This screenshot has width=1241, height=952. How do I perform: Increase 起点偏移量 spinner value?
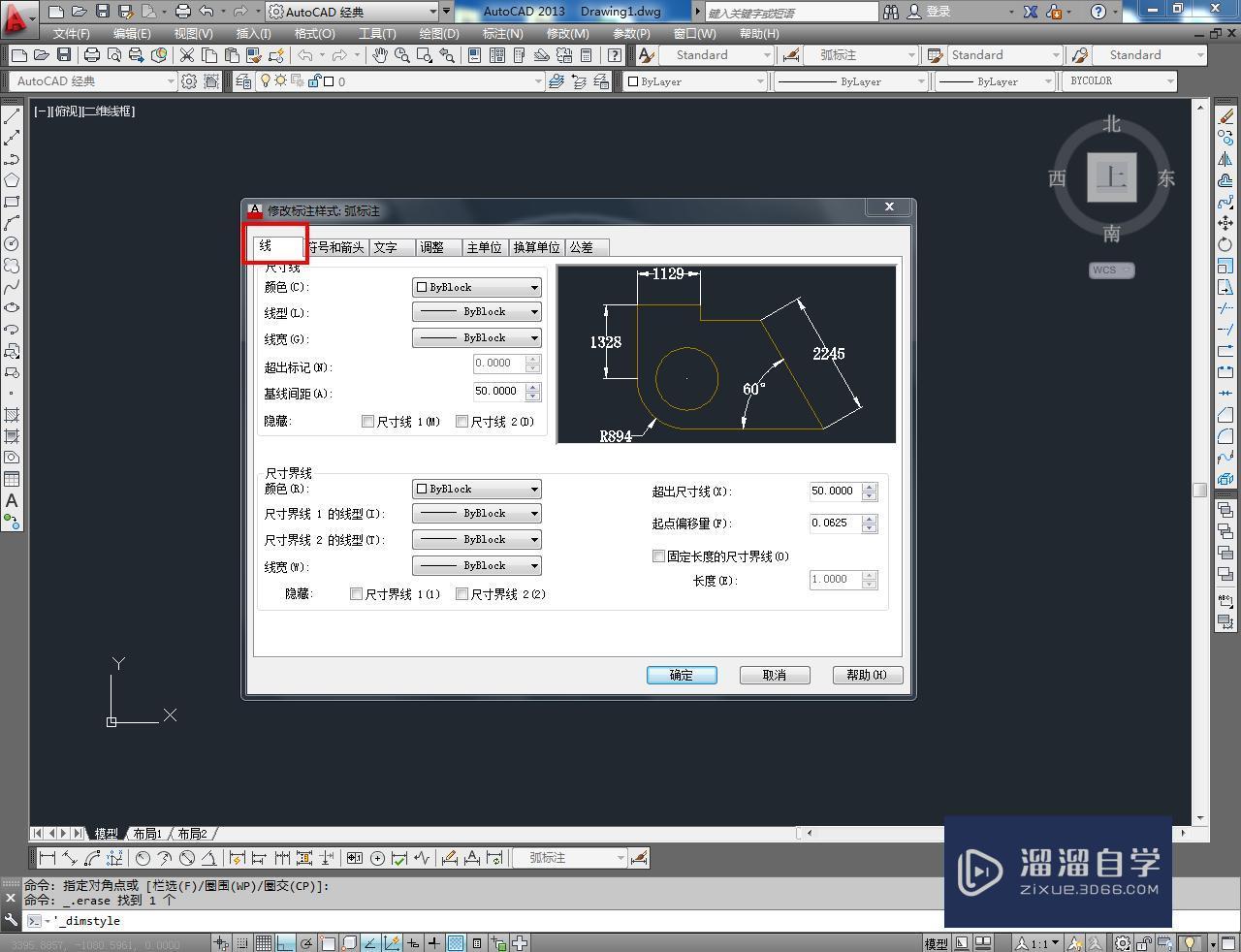pos(870,519)
